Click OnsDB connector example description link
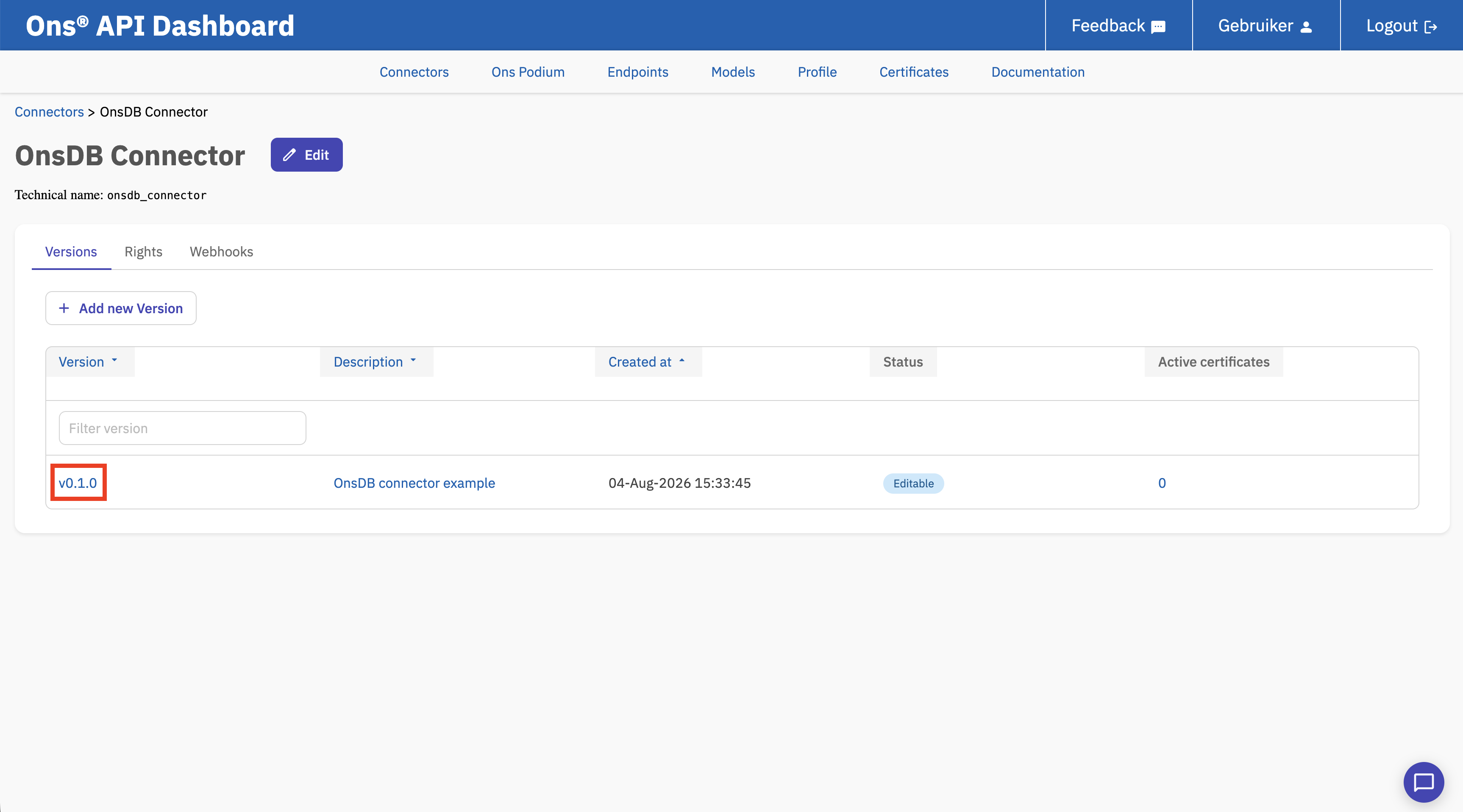1463x812 pixels. [414, 483]
